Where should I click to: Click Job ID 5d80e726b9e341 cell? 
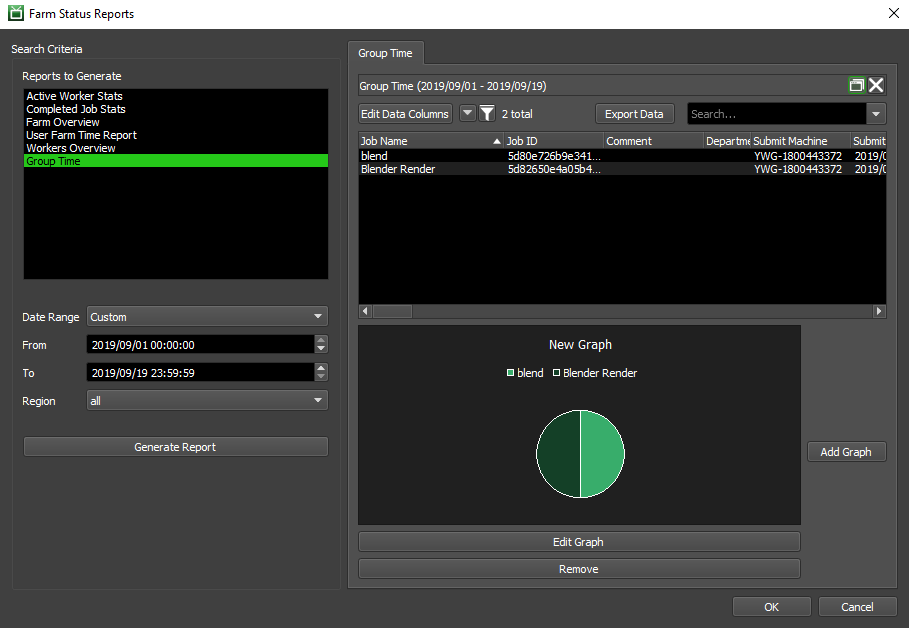554,155
